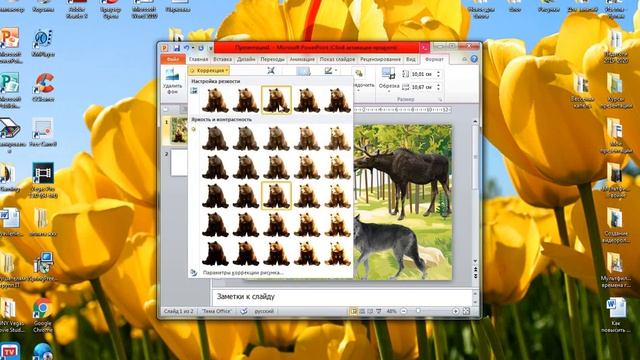Click the zoom slider handle in status bar
The height and width of the screenshot is (360, 640).
point(418,311)
